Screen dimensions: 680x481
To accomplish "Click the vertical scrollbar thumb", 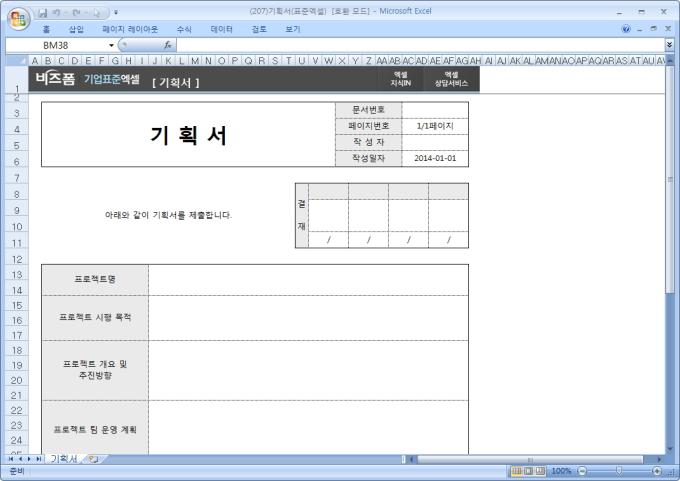I will (670, 179).
